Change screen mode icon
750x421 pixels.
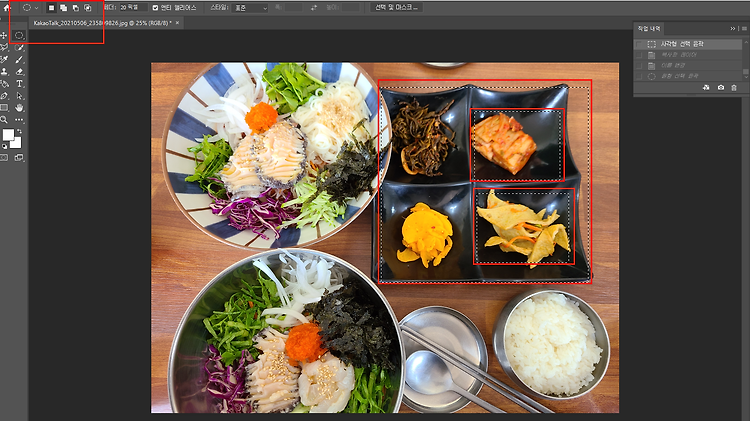(x=19, y=157)
